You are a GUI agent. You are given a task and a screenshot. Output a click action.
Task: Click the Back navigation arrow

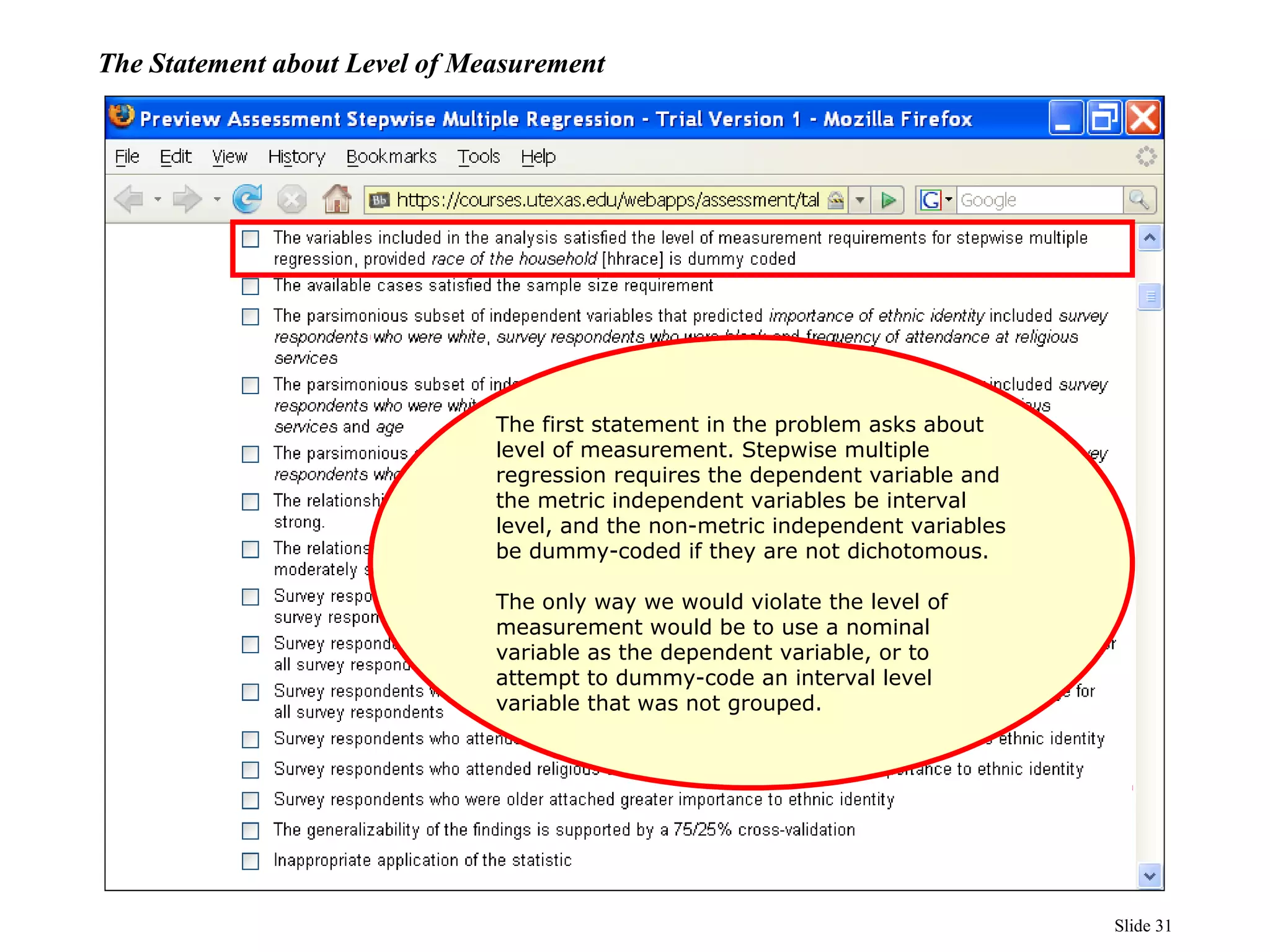(x=129, y=200)
